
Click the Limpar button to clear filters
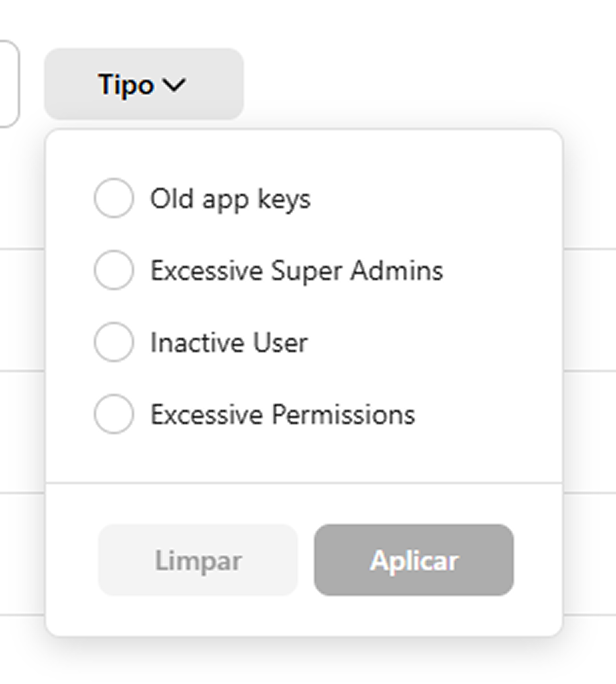[x=198, y=560]
